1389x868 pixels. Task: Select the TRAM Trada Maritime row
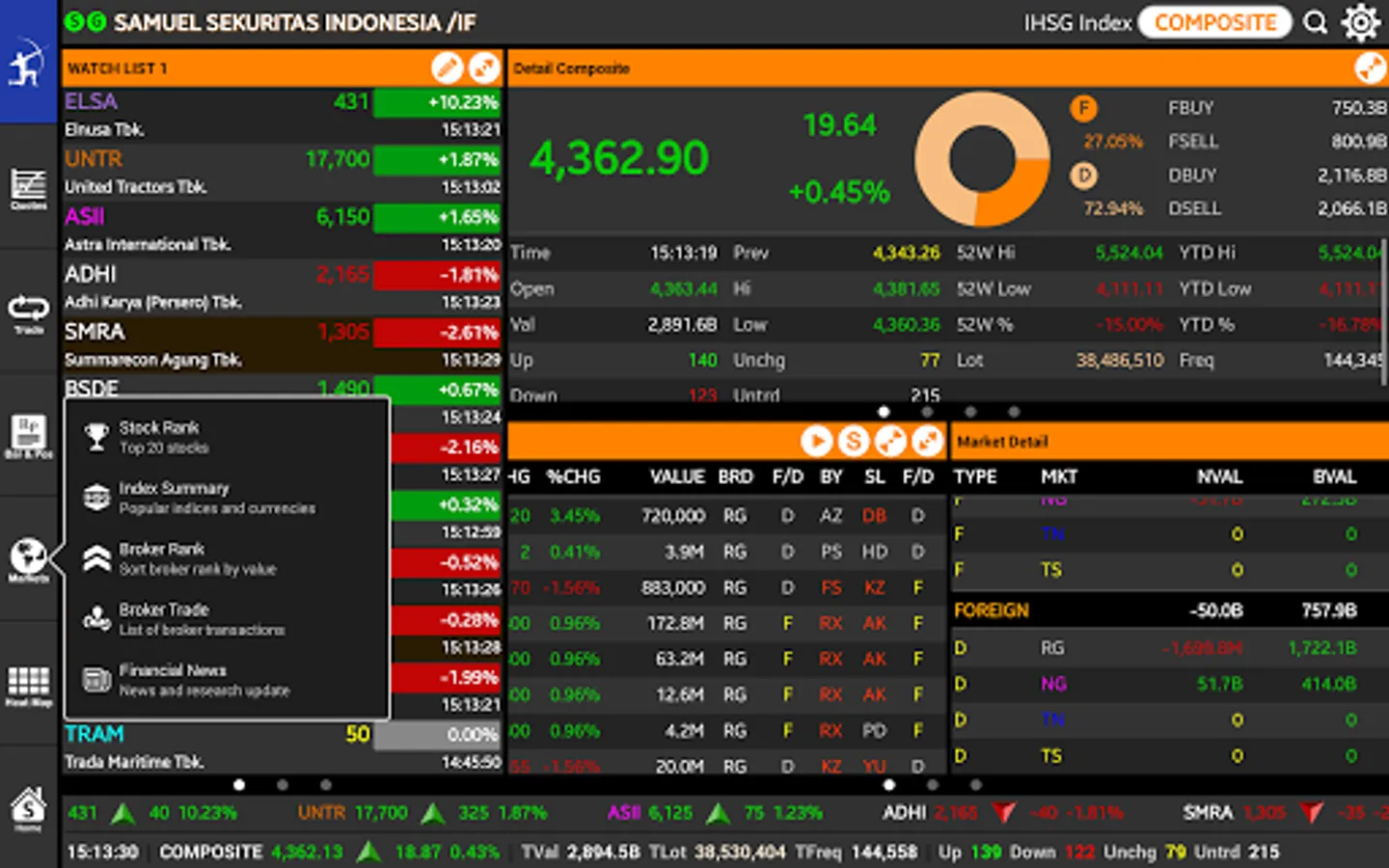[283, 747]
